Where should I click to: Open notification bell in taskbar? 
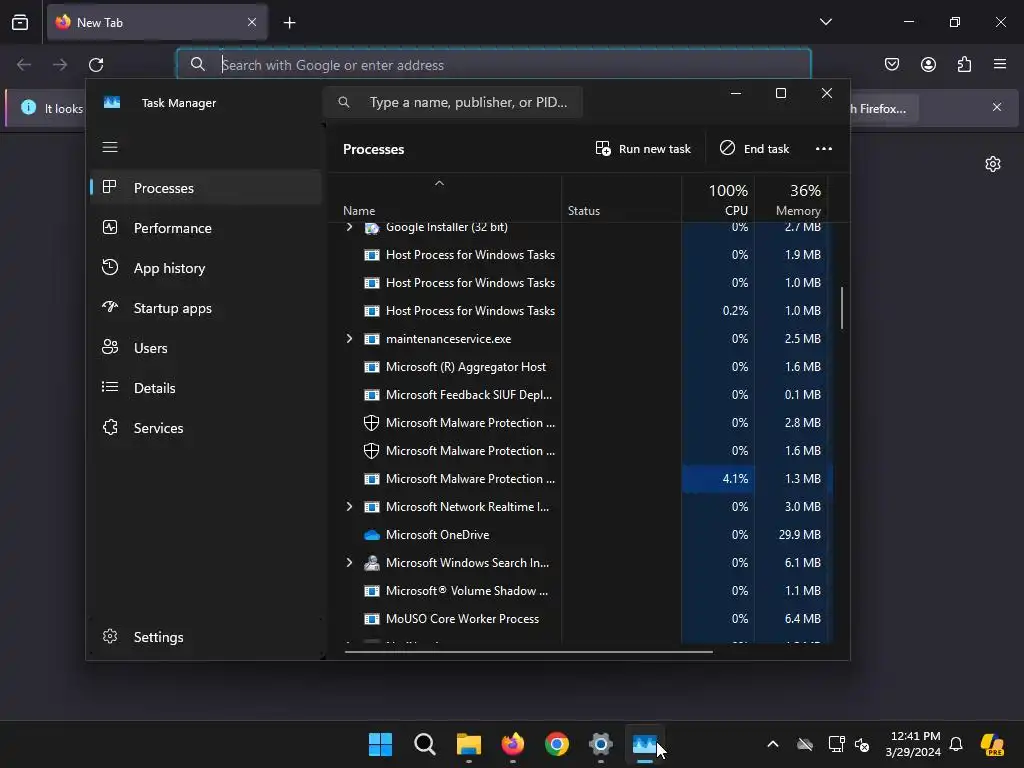(x=956, y=744)
